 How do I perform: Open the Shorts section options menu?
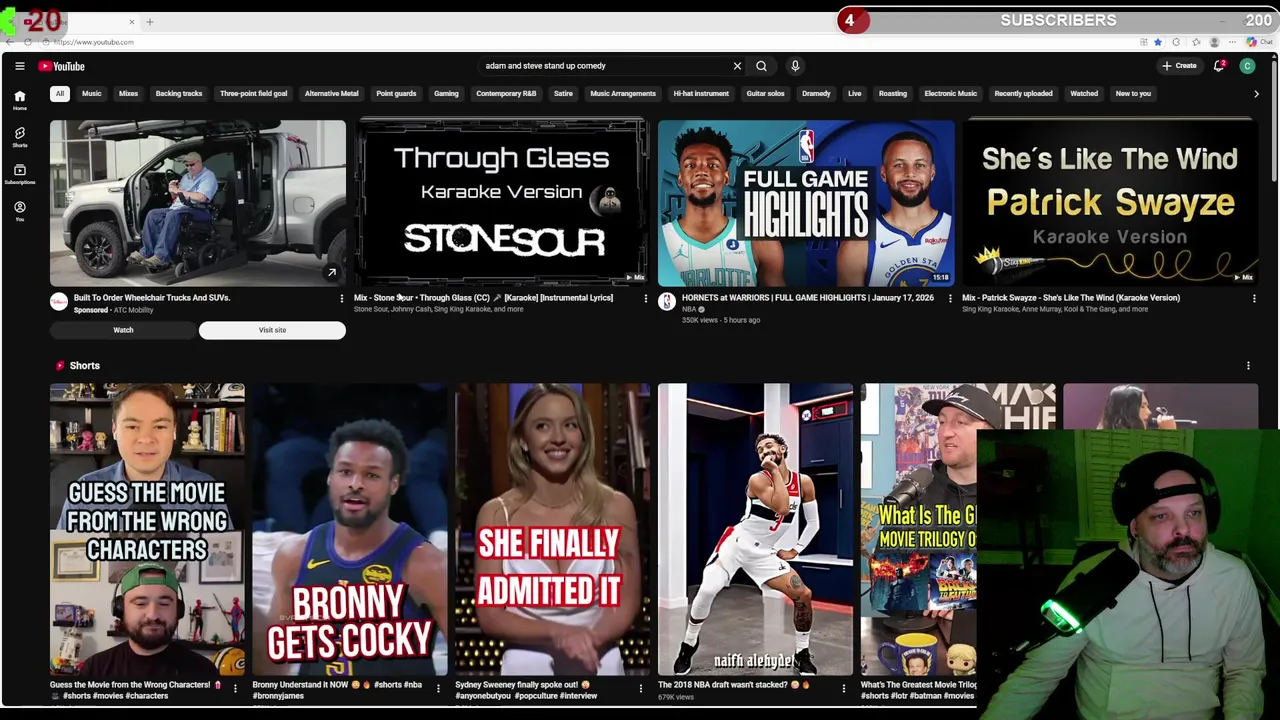click(x=1248, y=366)
